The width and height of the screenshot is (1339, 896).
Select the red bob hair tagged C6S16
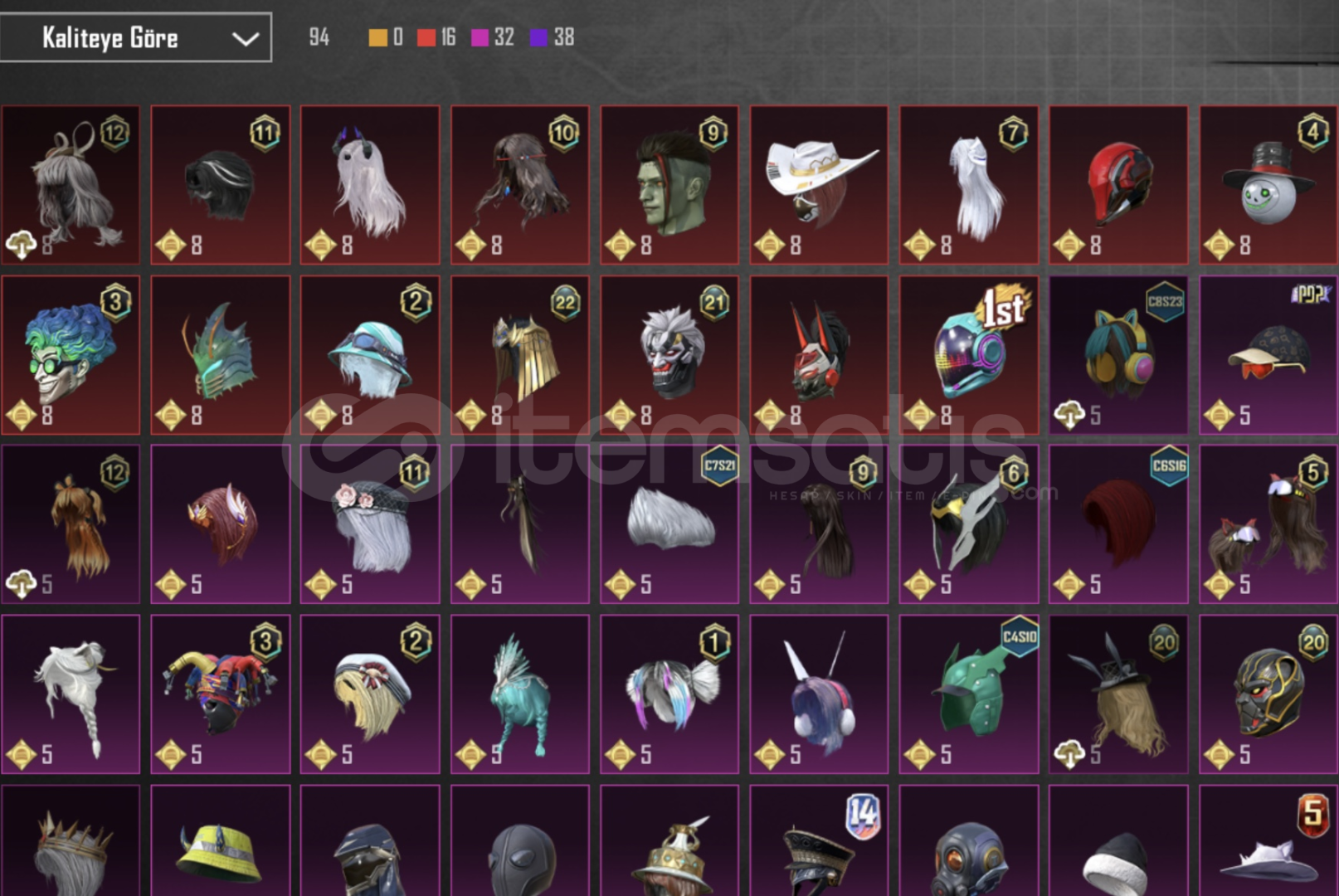(x=1118, y=524)
